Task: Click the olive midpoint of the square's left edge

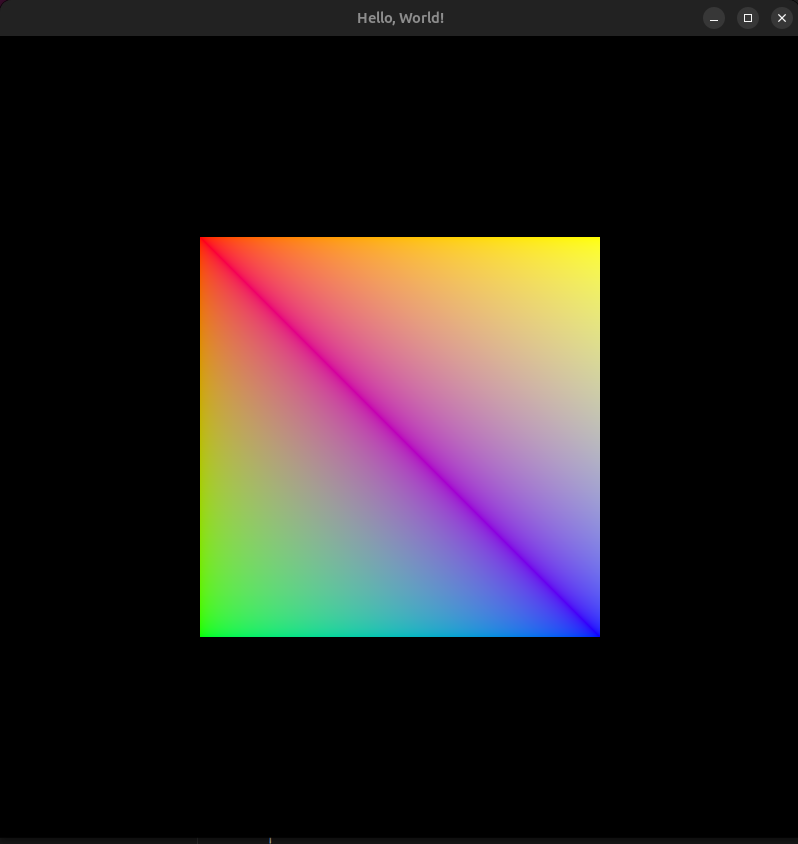Action: click(x=206, y=437)
